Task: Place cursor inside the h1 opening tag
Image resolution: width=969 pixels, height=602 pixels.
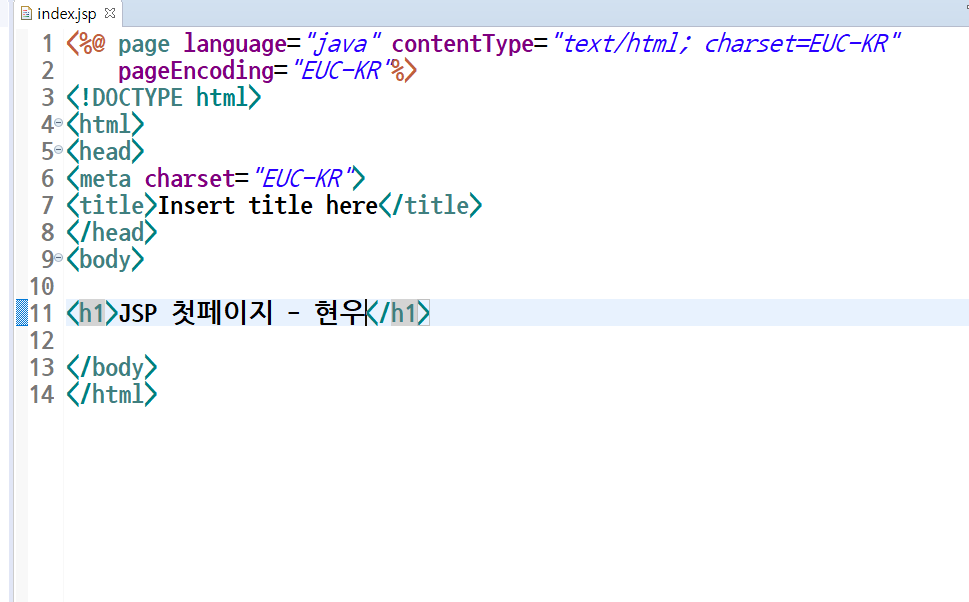Action: tap(89, 313)
